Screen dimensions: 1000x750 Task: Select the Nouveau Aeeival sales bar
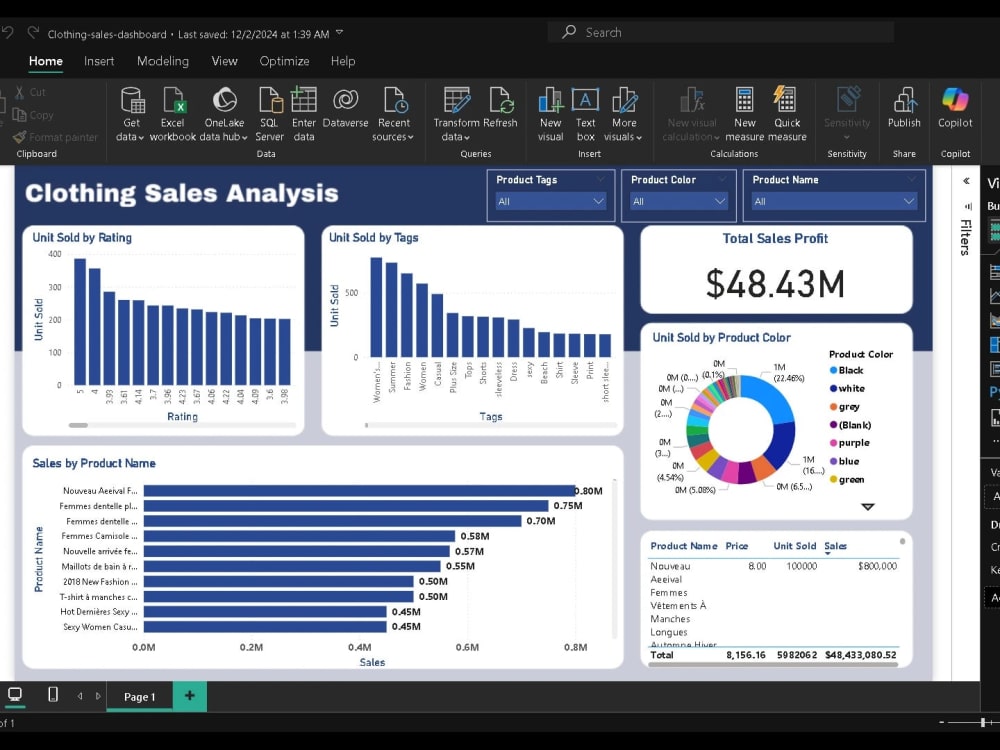point(359,491)
